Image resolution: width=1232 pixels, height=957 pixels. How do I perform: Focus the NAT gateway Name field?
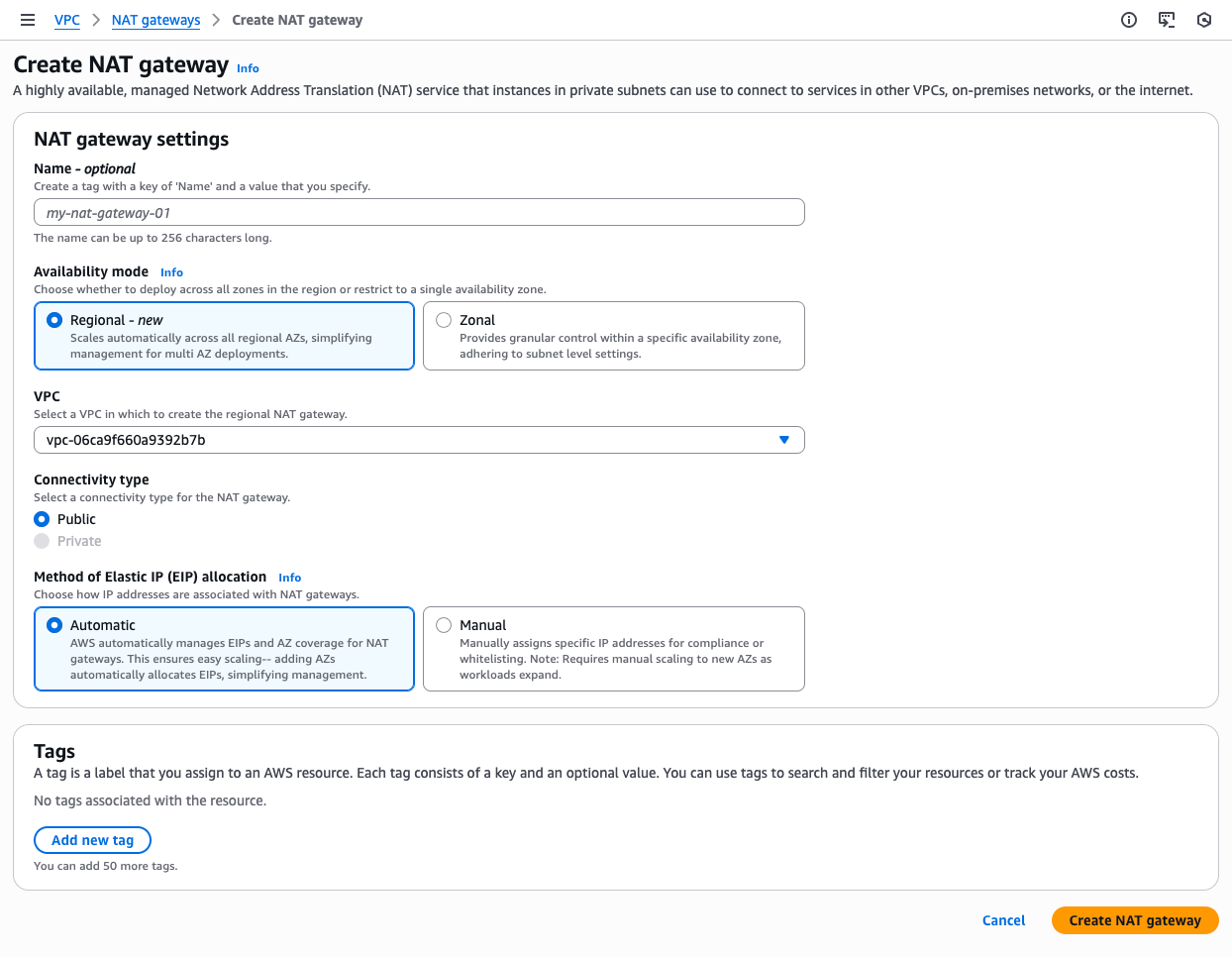click(x=418, y=213)
